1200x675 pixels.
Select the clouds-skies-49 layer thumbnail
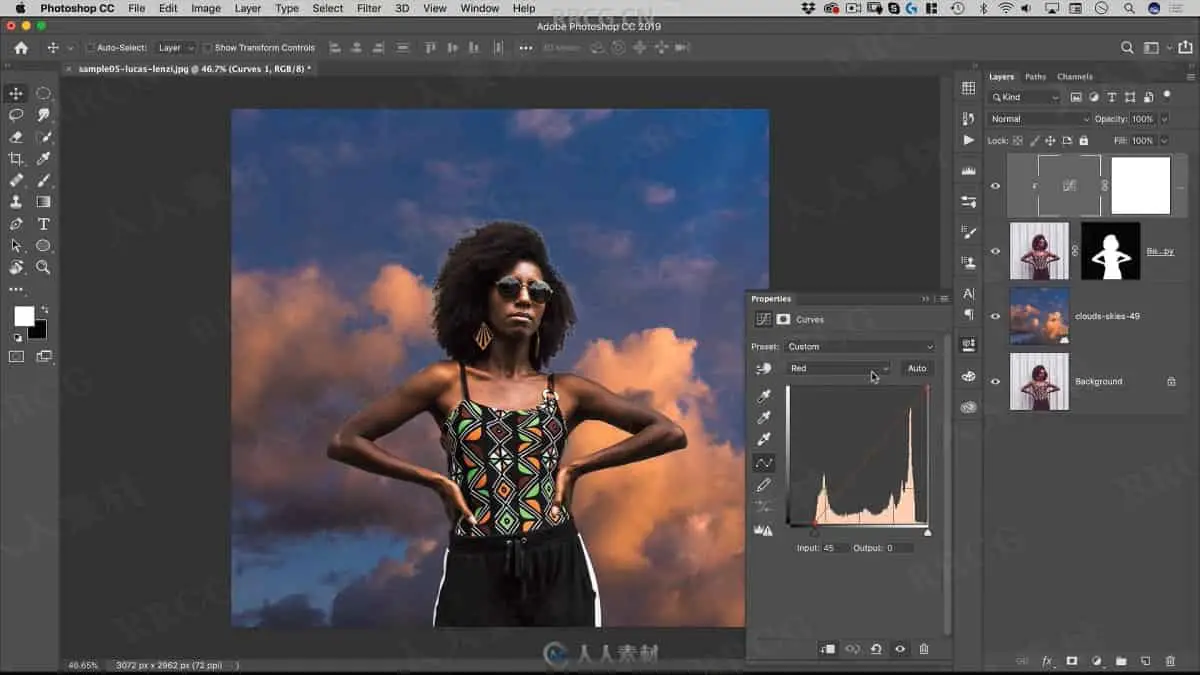(1039, 316)
